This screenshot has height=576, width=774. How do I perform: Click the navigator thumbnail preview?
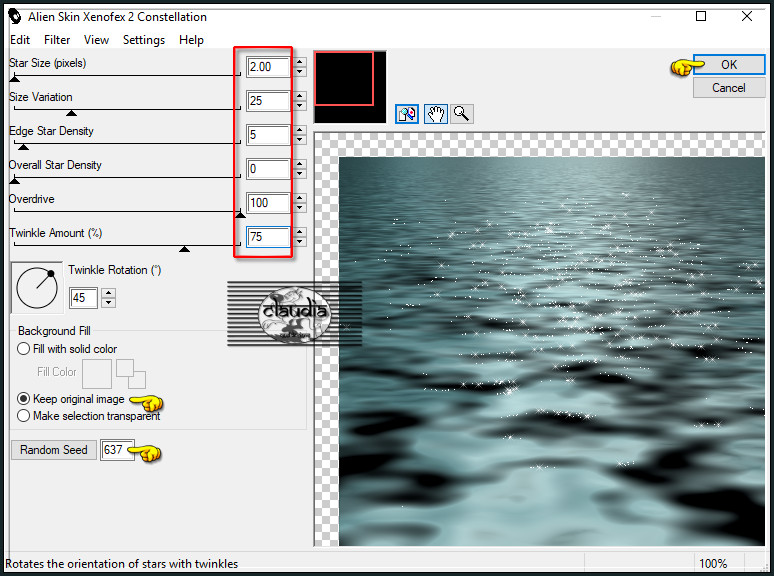[x=350, y=87]
